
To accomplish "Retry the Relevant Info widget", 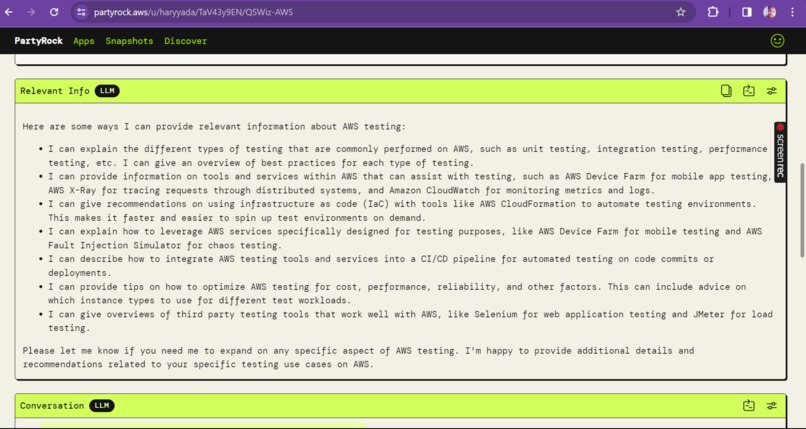I will [749, 91].
